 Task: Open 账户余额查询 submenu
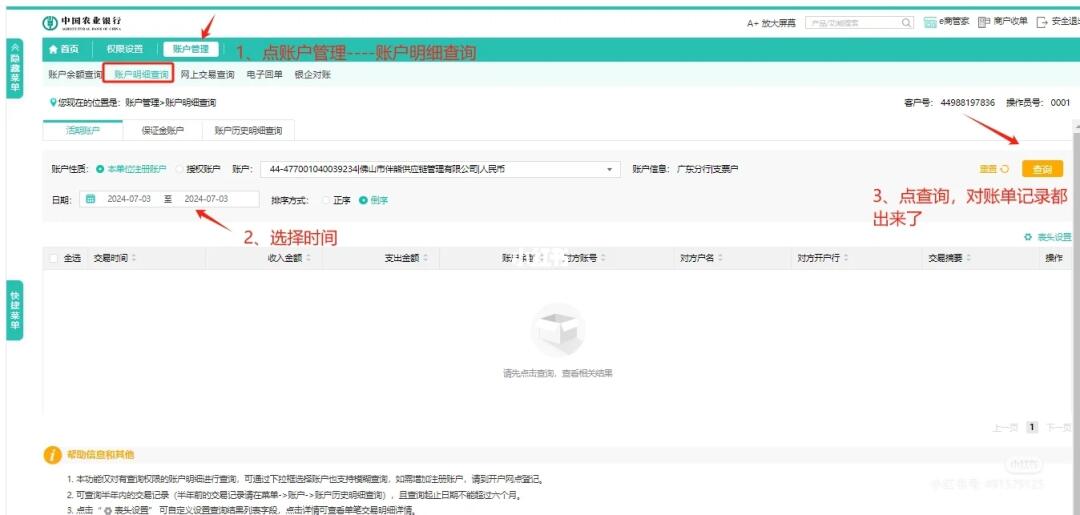click(75, 74)
